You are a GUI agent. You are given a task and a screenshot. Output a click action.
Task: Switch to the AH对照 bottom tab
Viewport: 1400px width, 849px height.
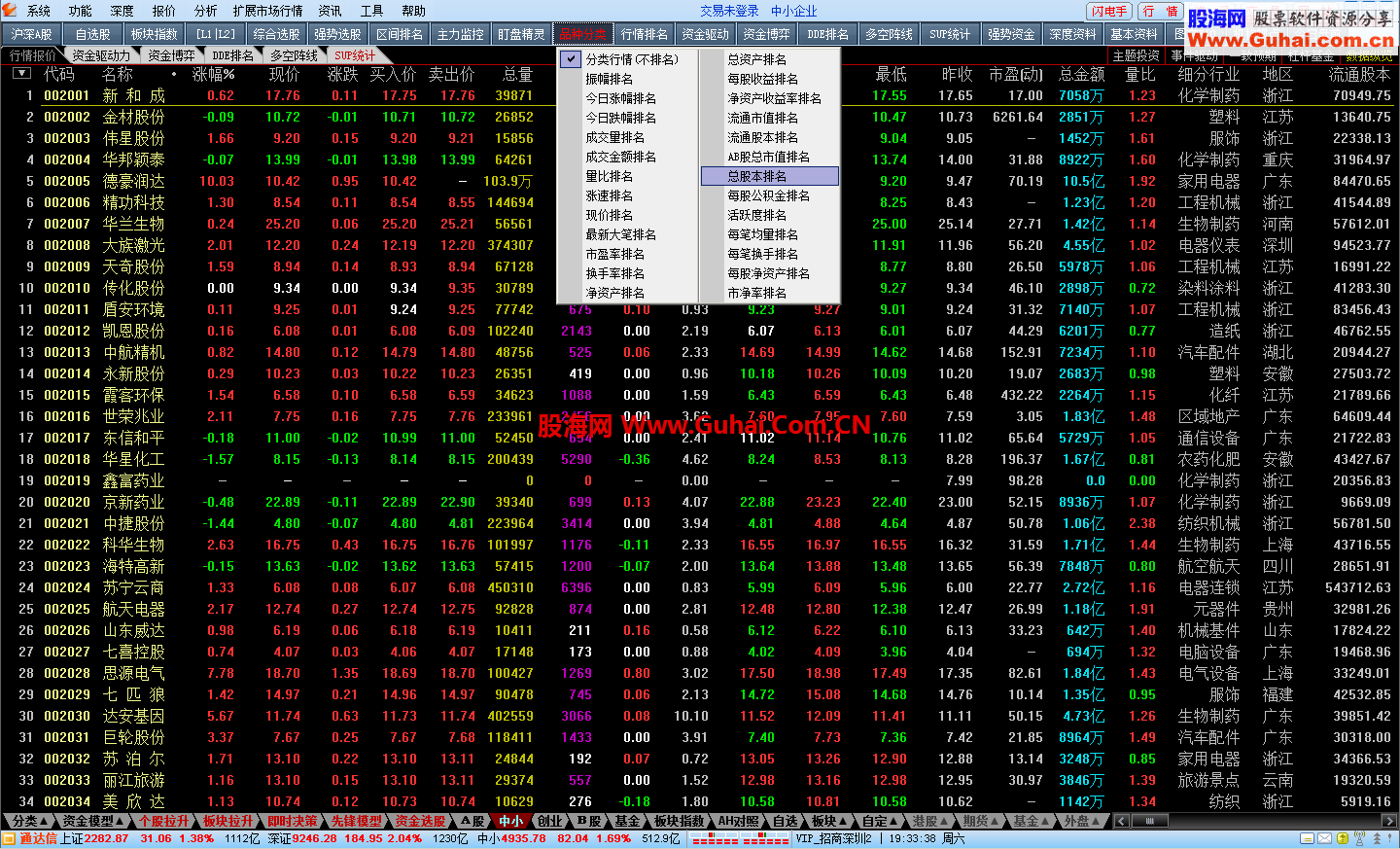(738, 822)
